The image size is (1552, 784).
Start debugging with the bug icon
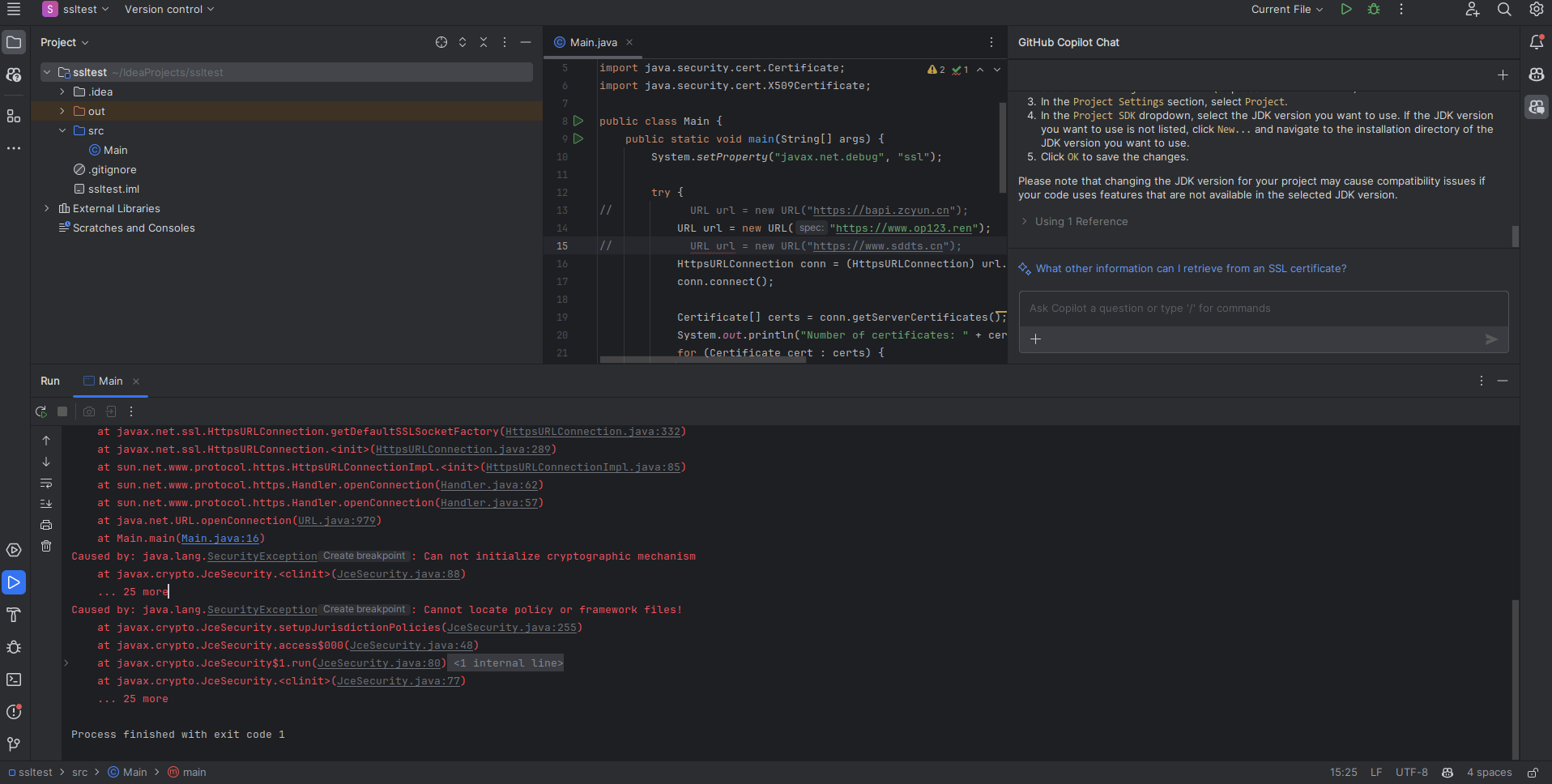[1374, 10]
